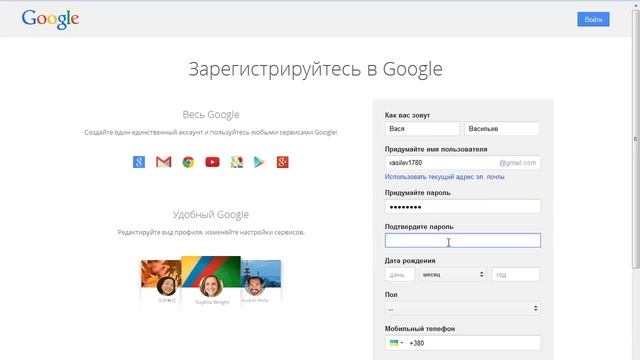Viewport: 640px width, 360px height.
Task: Click the left profile card with autumn leaves
Action: tap(161, 282)
